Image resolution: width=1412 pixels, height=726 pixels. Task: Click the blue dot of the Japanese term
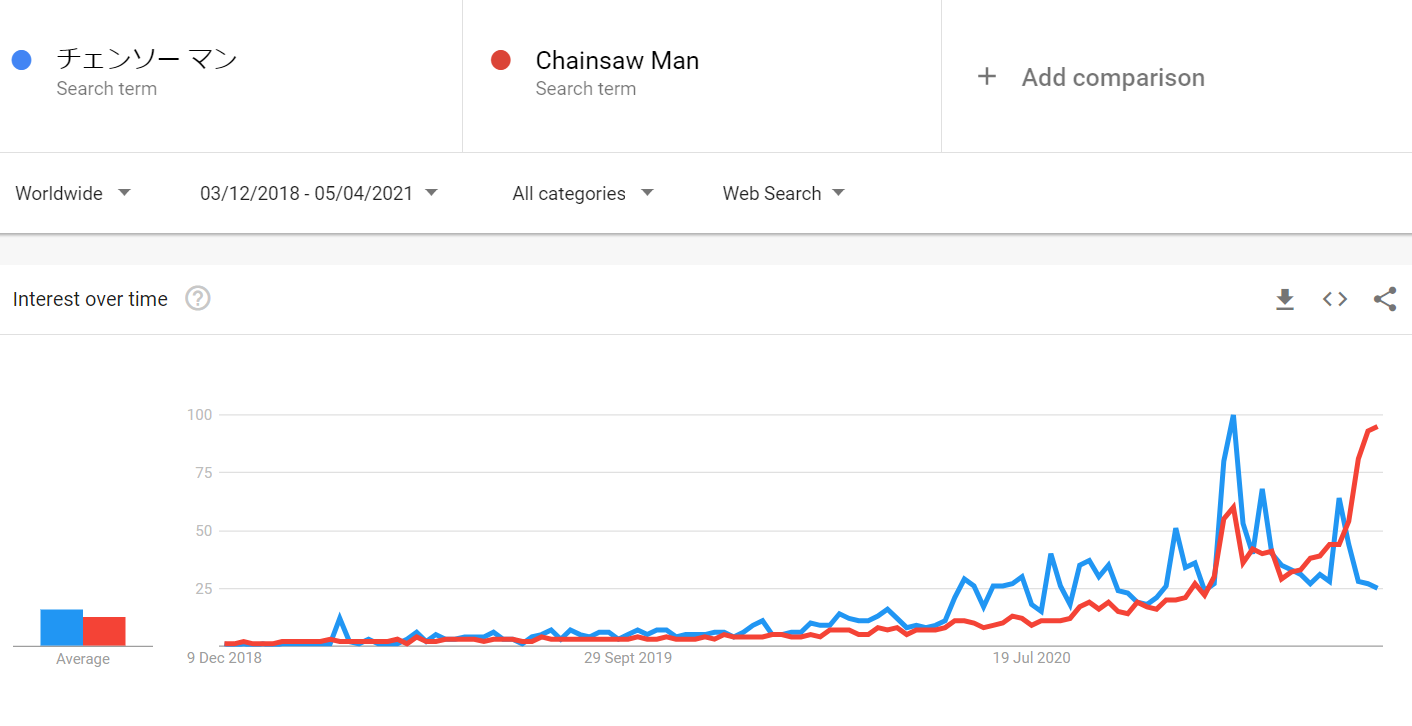[x=22, y=60]
